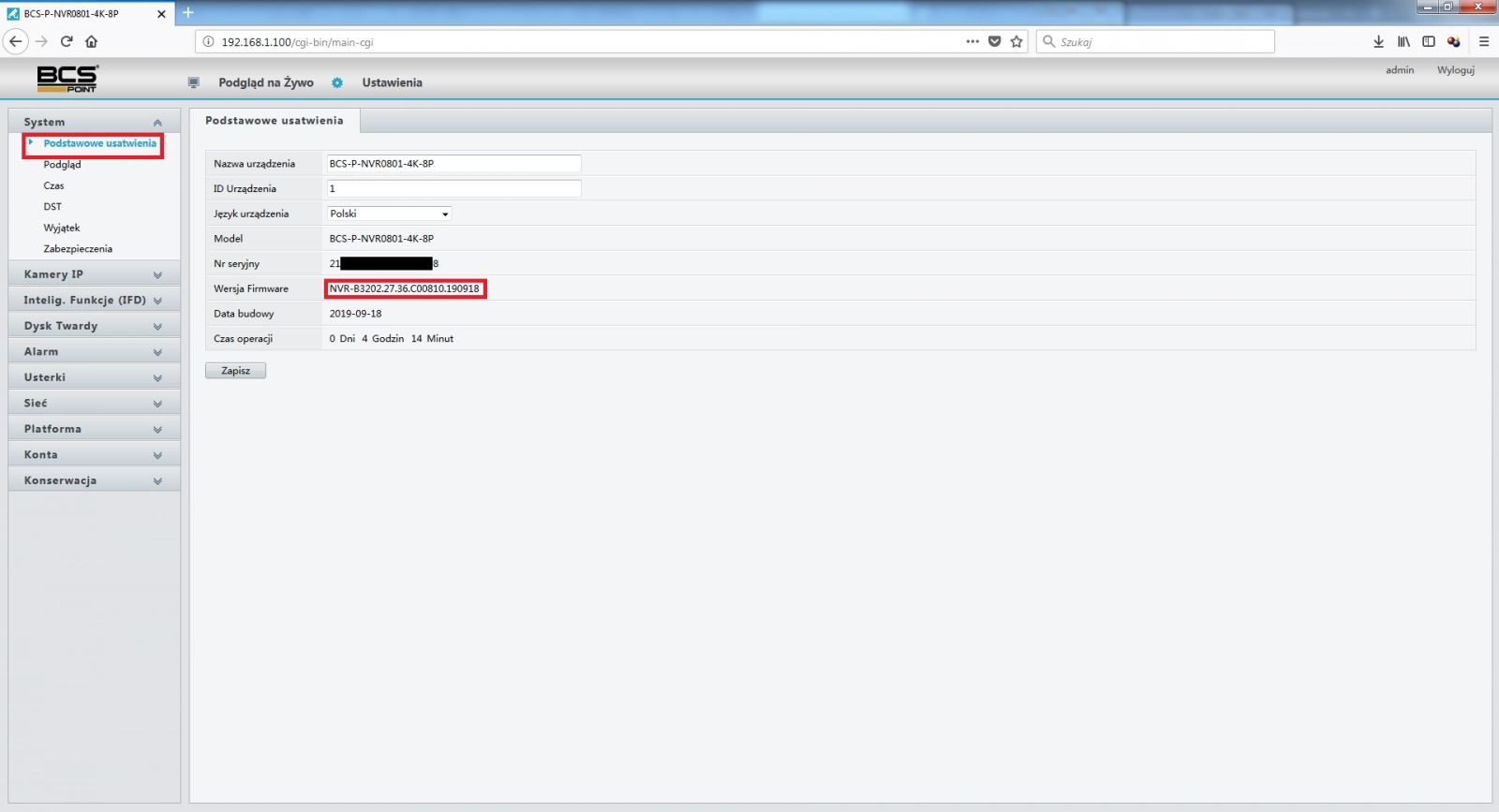Click the gear icon beside Ustawienia

[x=337, y=82]
